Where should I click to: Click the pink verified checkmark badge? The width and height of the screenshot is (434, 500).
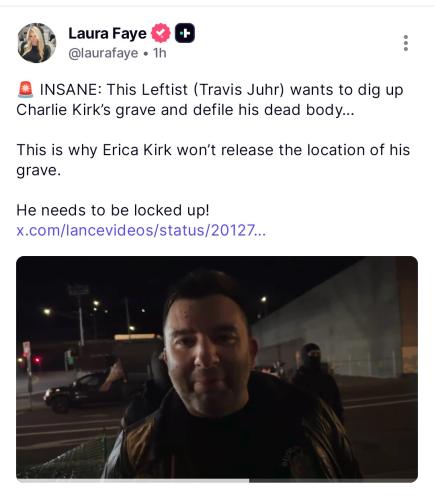[x=161, y=33]
